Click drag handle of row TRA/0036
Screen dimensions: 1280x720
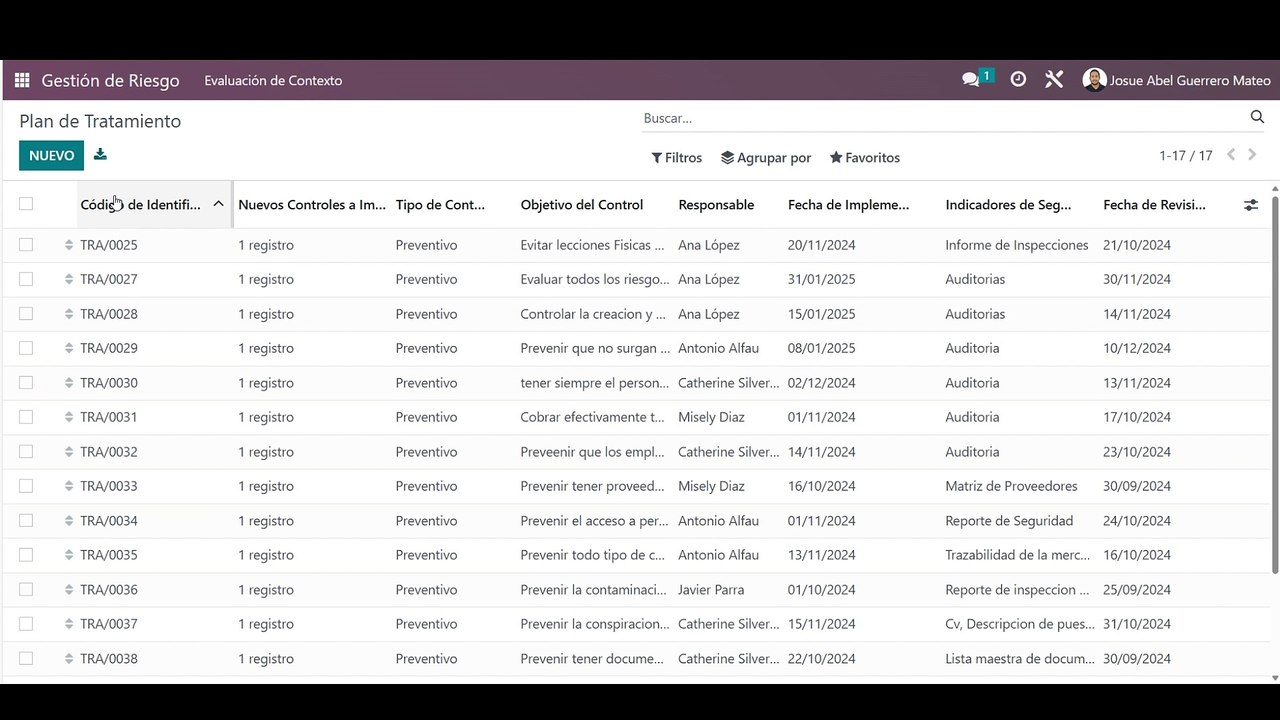pos(69,590)
